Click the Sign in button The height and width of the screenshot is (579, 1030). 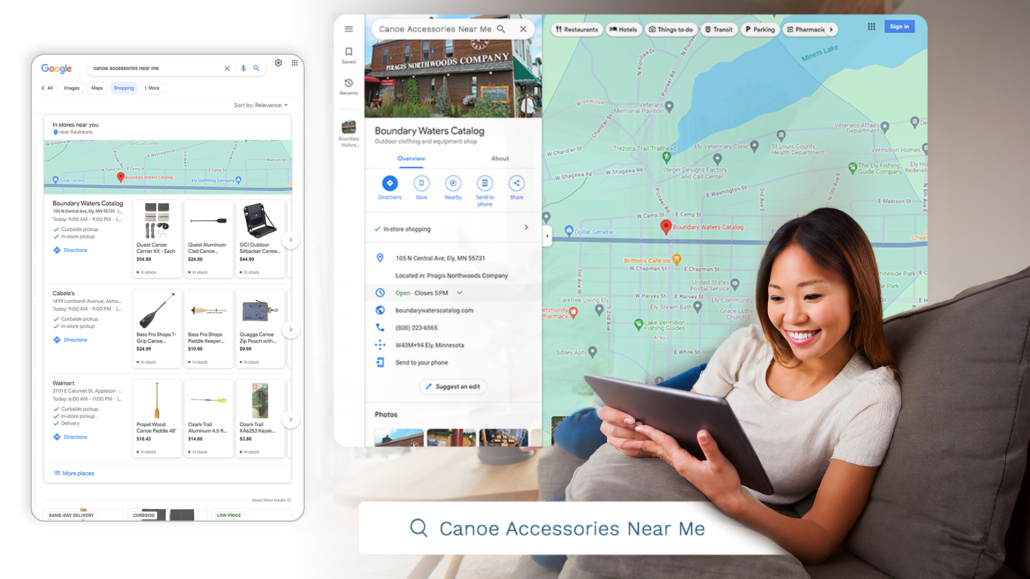(x=899, y=27)
